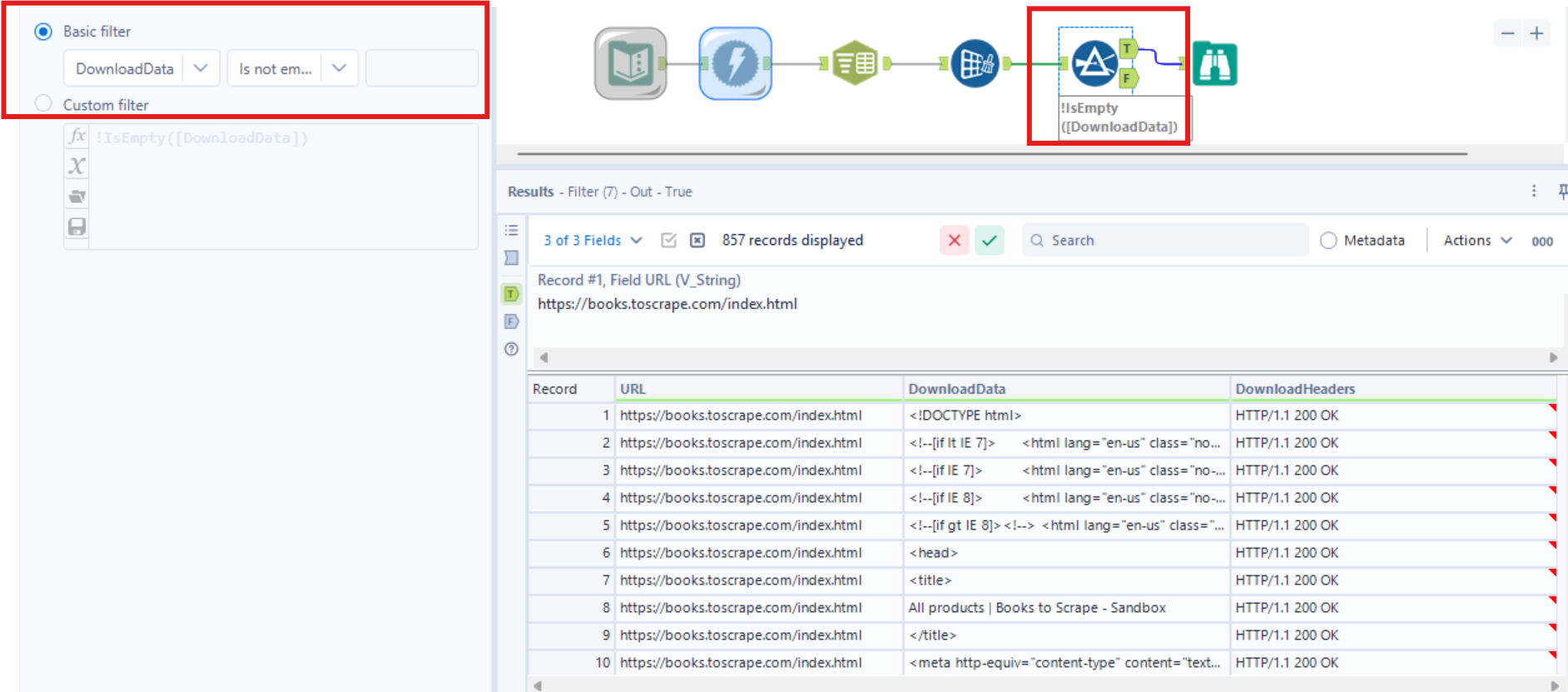Select the Input Data book tool icon
This screenshot has width=1568, height=692.
point(630,63)
